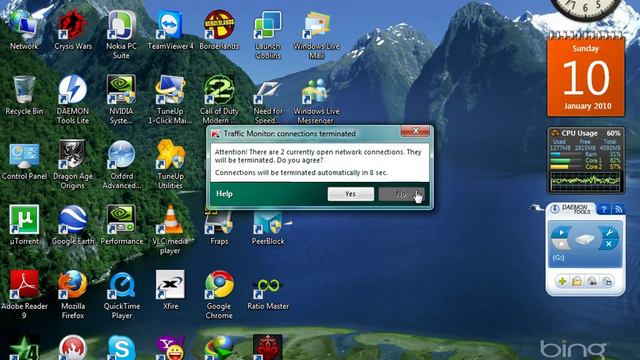Open Internet Download Manager shortcut icon

pos(219,348)
